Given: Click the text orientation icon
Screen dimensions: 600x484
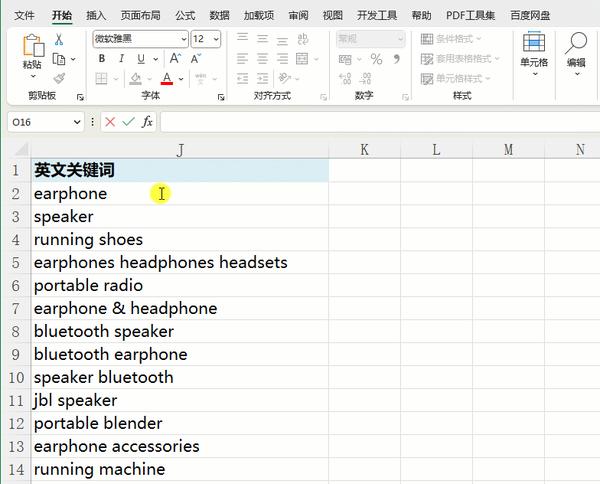Looking at the screenshot, I should [x=284, y=78].
